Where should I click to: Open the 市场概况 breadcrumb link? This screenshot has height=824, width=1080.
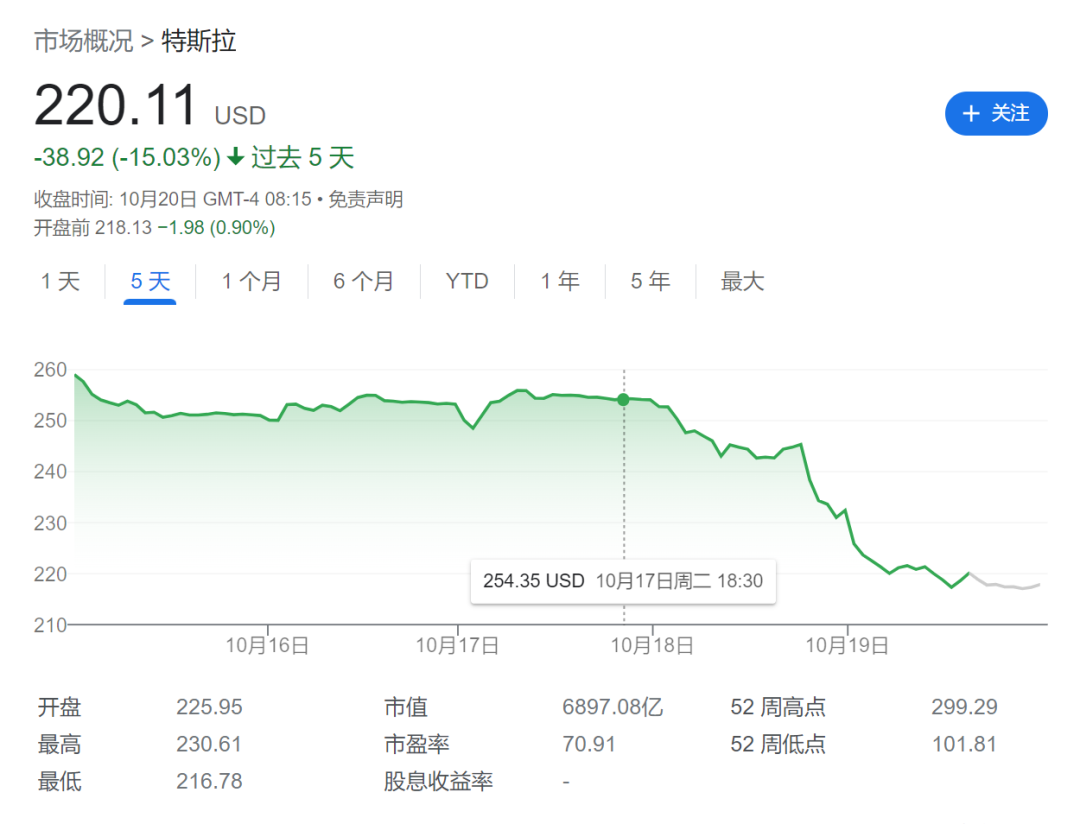pos(83,41)
